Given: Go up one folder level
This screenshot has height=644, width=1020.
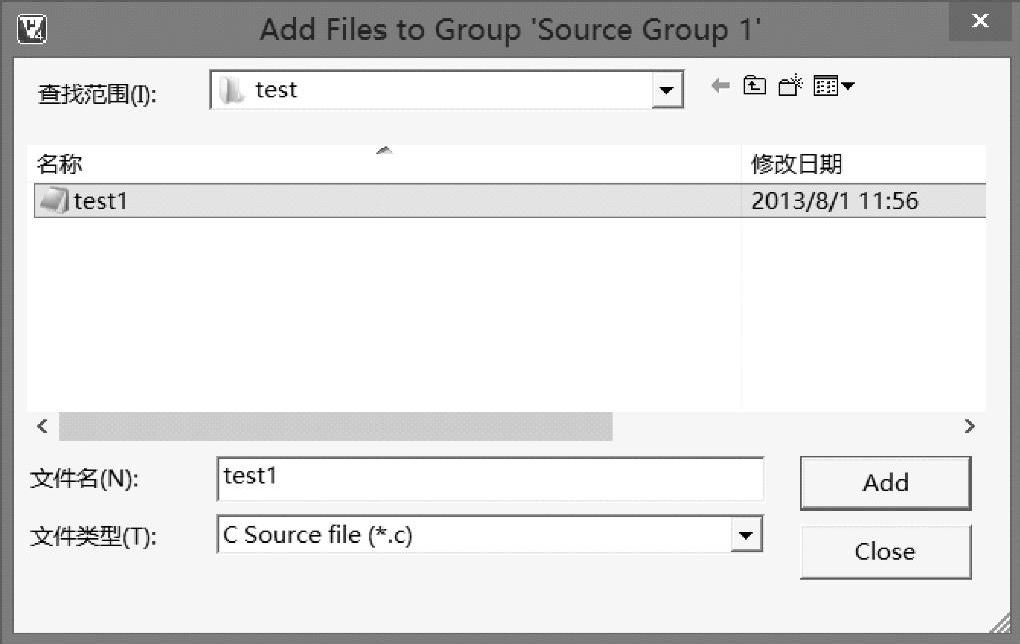Looking at the screenshot, I should [755, 87].
